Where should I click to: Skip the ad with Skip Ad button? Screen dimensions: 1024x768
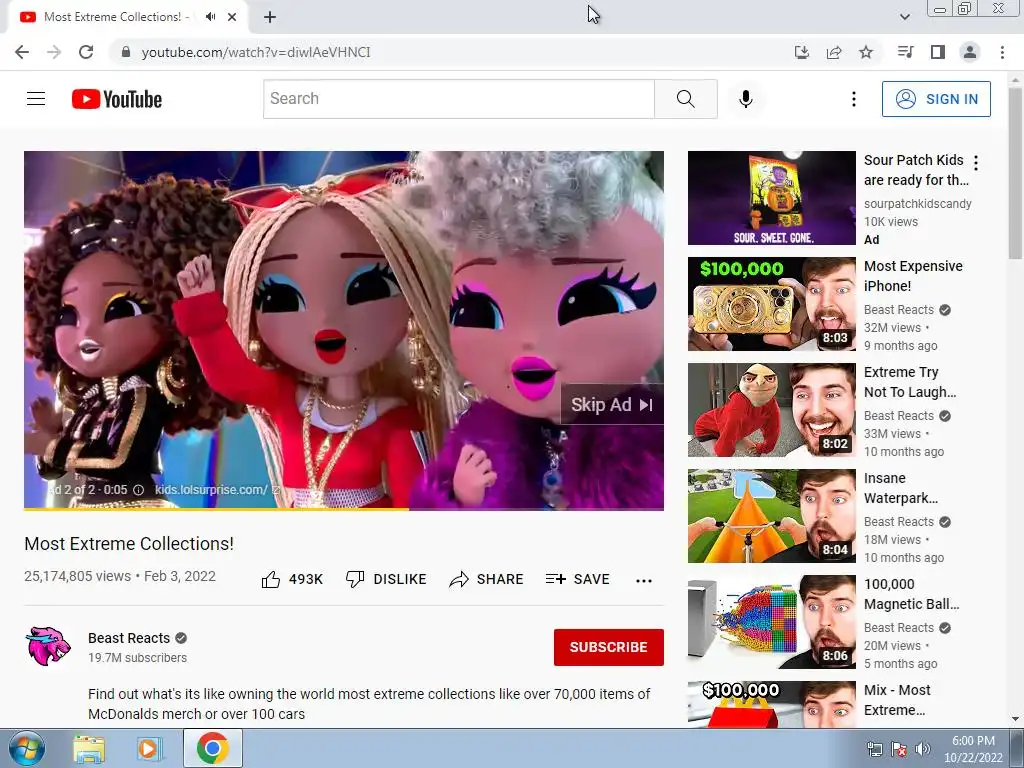point(612,405)
